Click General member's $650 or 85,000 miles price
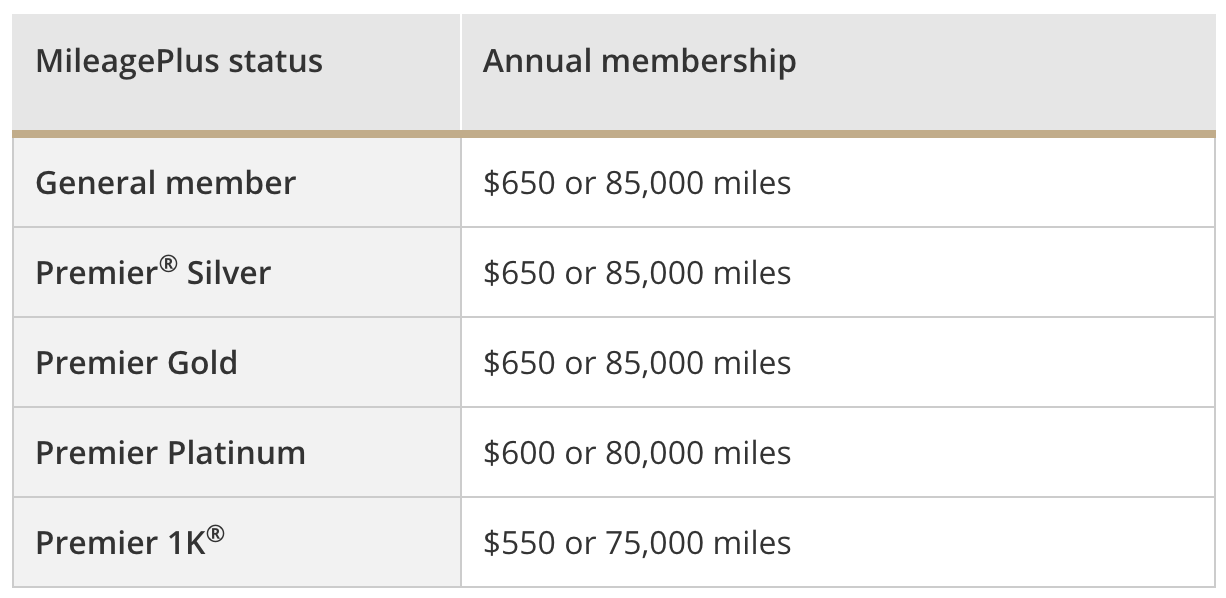Screen dimensions: 1226x598 tap(637, 183)
